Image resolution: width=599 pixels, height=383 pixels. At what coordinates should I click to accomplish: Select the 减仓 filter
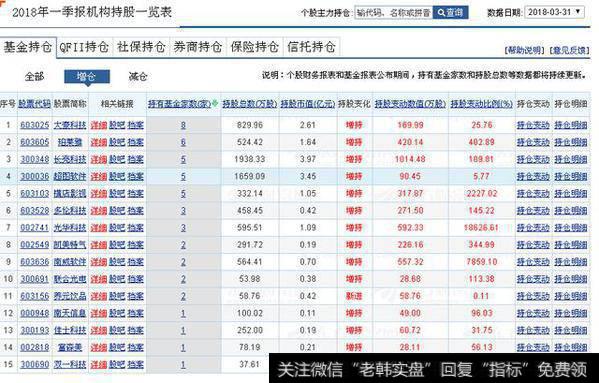[x=138, y=77]
